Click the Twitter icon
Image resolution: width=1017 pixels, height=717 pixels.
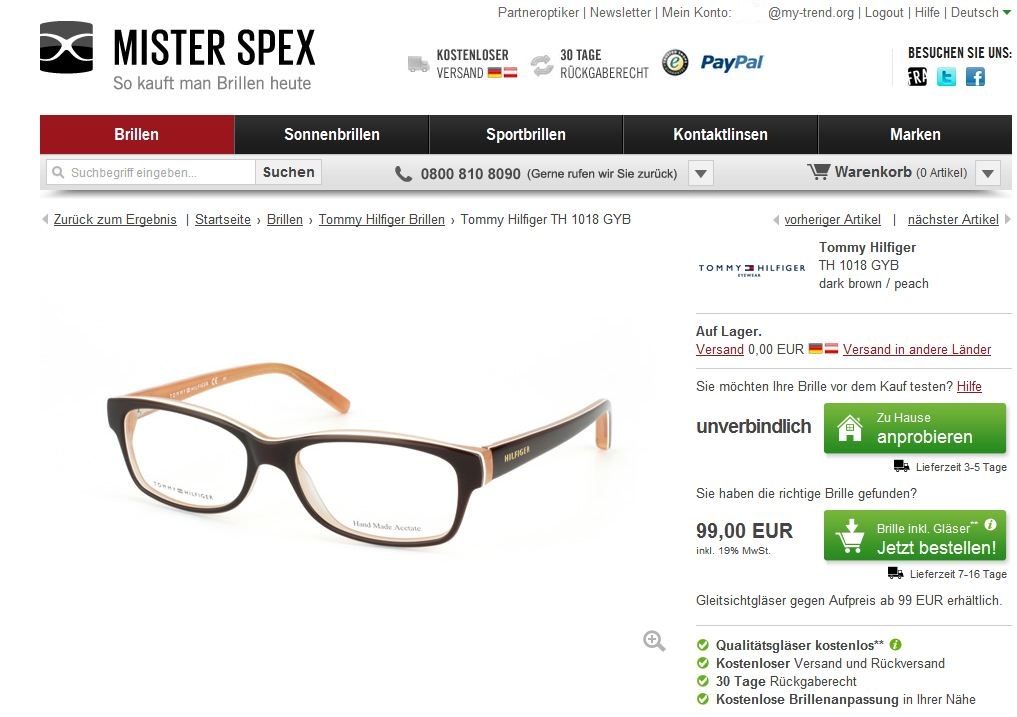(946, 77)
